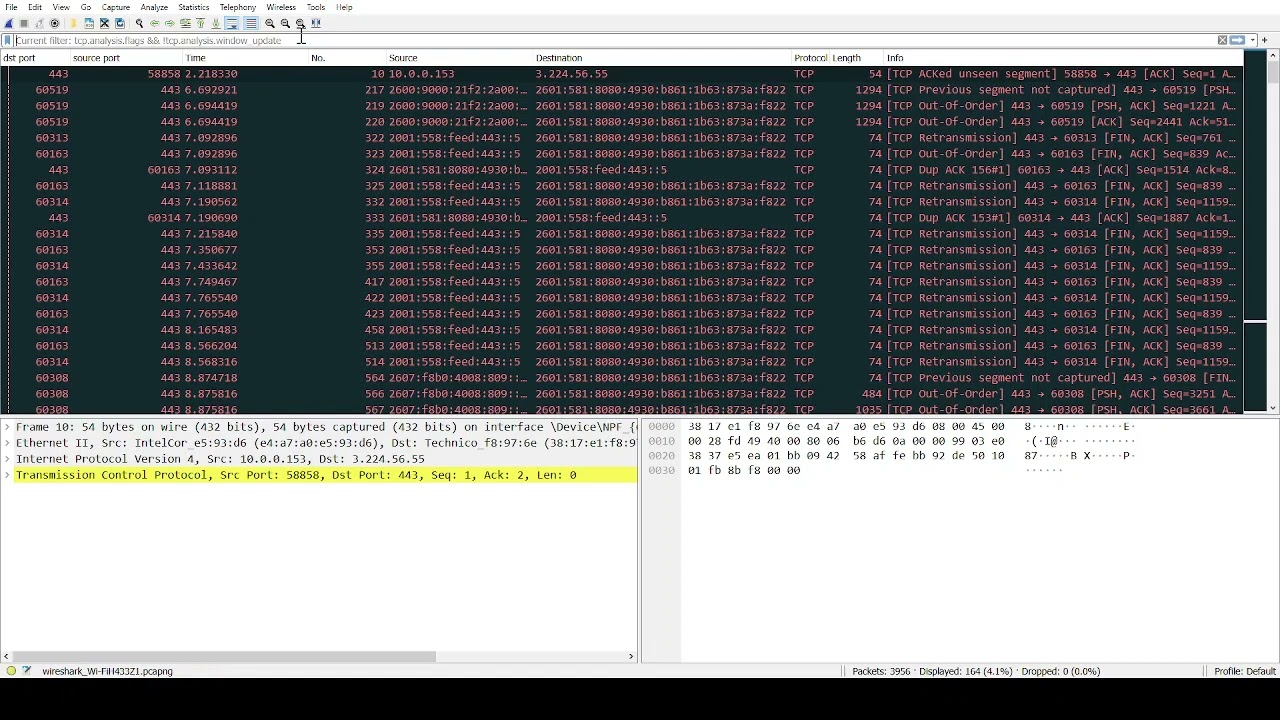This screenshot has width=1280, height=720.
Task: Open the Wireless menu
Action: (x=281, y=7)
